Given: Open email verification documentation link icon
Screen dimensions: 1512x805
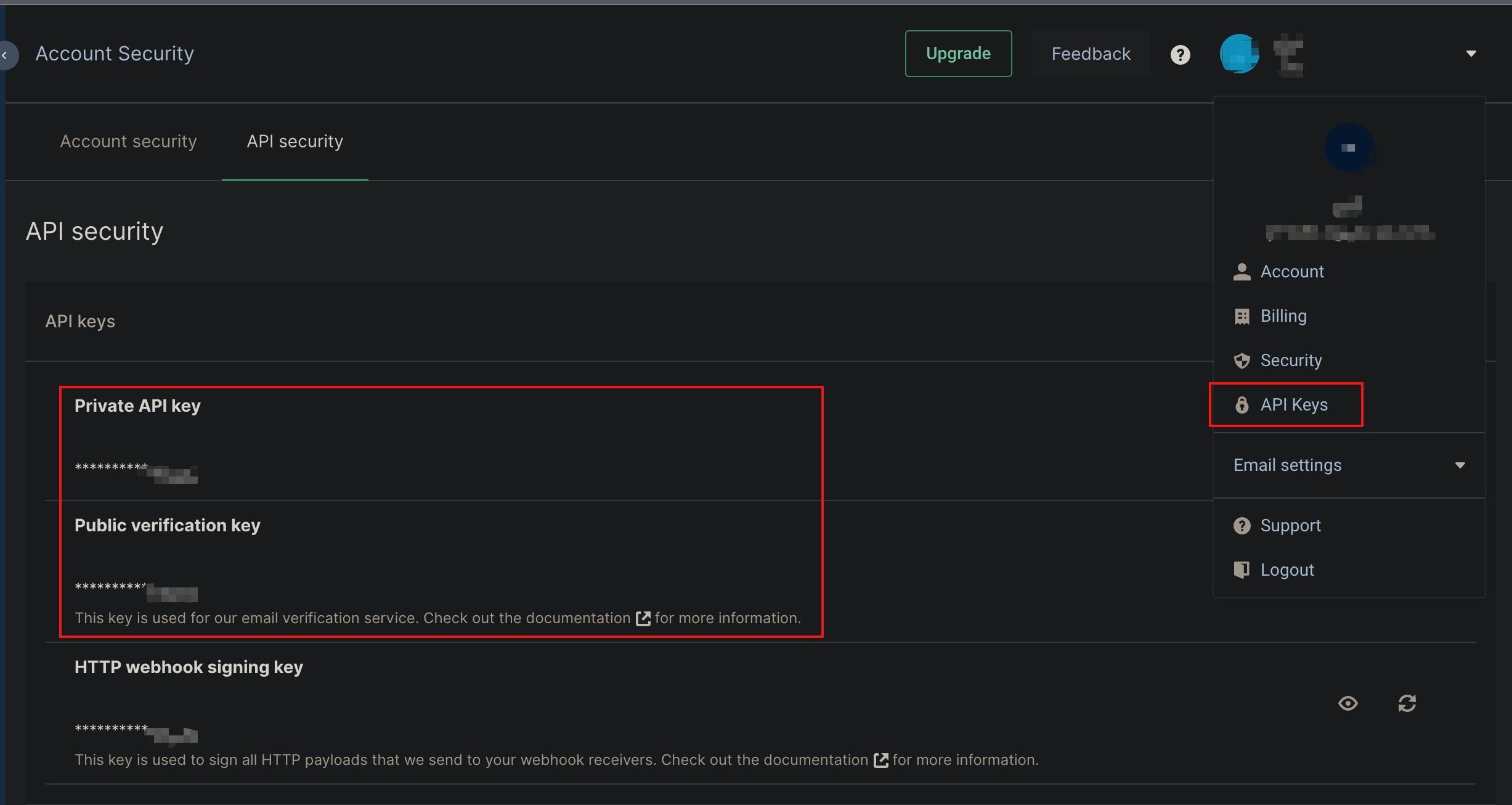Looking at the screenshot, I should [643, 618].
